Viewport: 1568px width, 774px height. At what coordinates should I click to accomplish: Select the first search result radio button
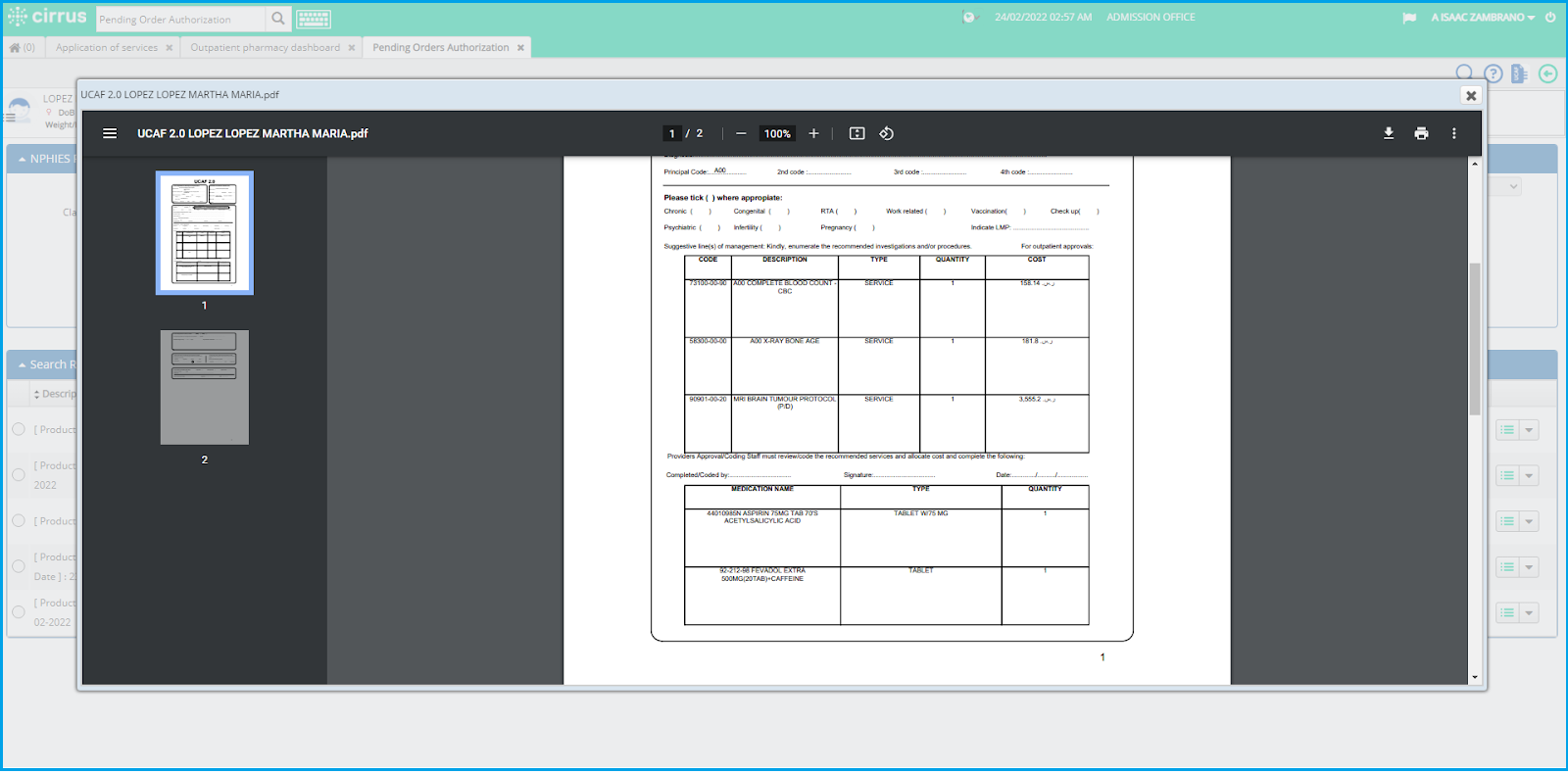tap(19, 429)
